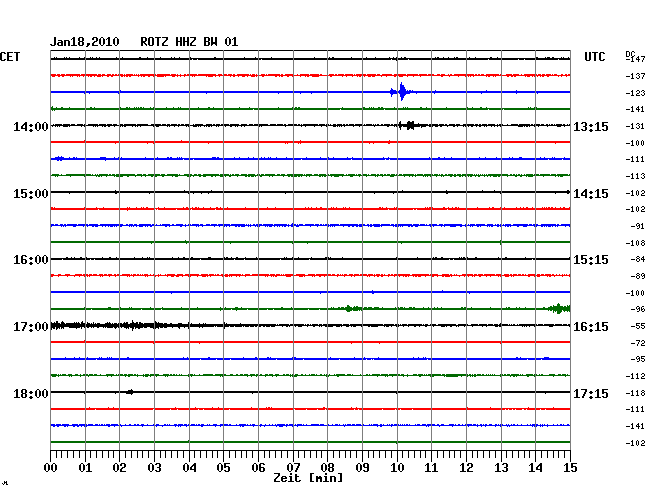This screenshot has height=494, width=650.
Task: Click the DC offset value -123
Action: pos(636,93)
